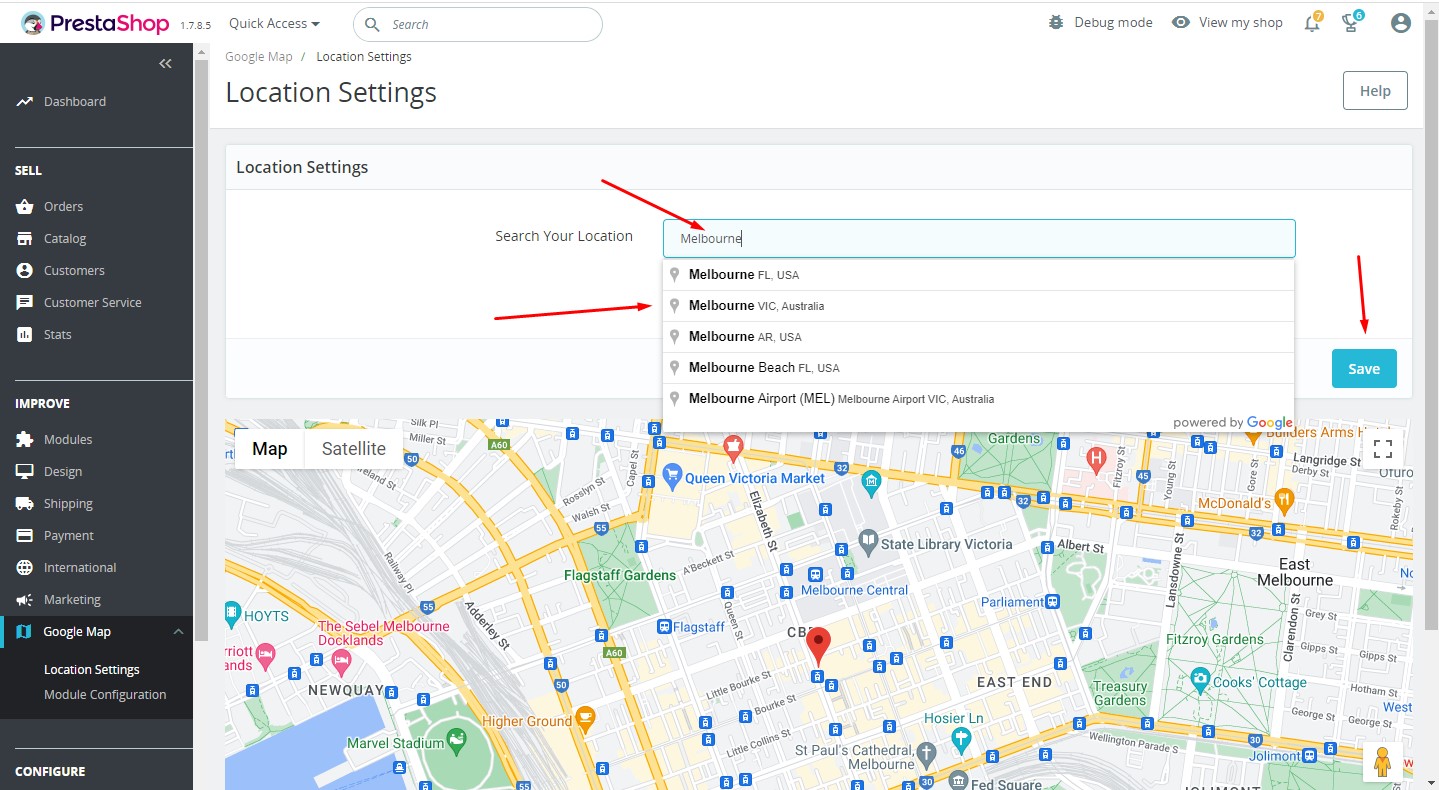Click Hosier Ln map marker

click(x=962, y=740)
